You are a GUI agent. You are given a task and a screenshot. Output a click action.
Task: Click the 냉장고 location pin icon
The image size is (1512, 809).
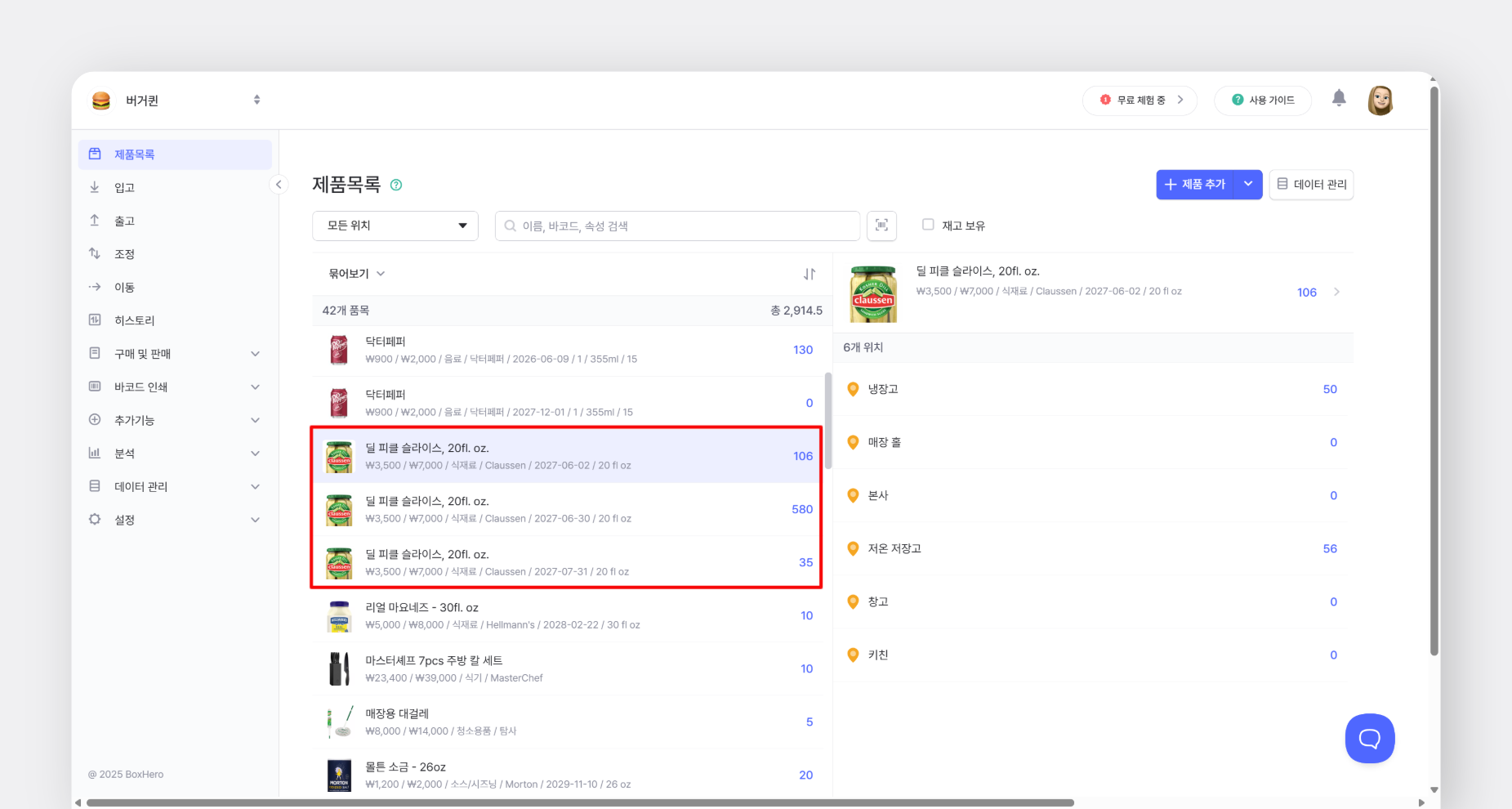point(853,389)
